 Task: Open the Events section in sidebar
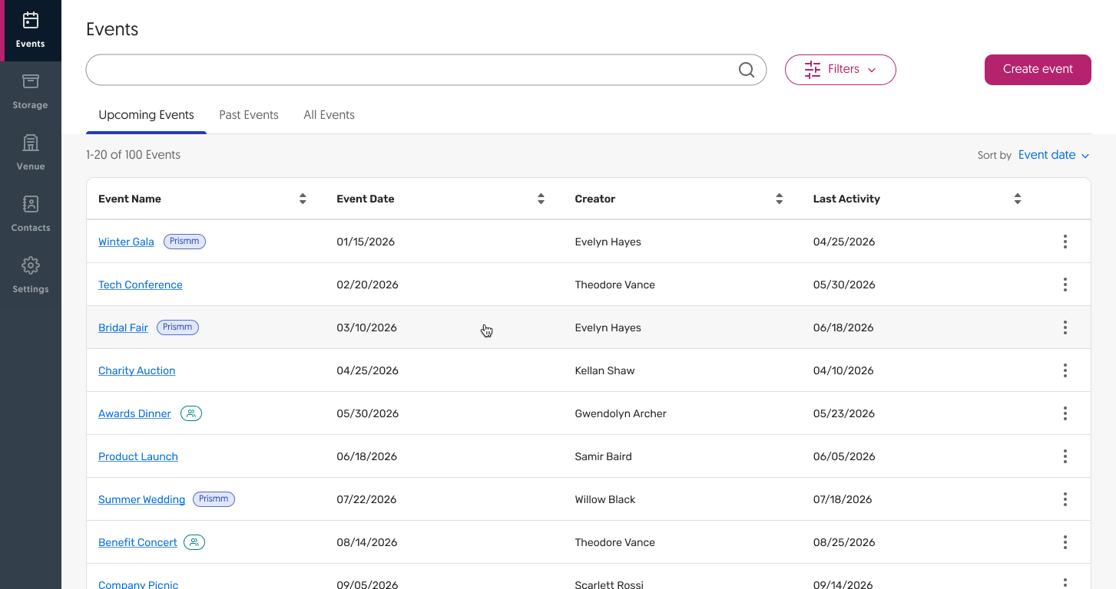tap(31, 31)
